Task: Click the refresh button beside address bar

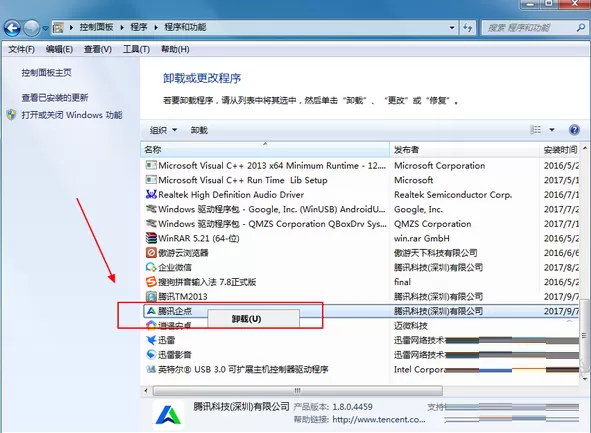Action: click(467, 28)
